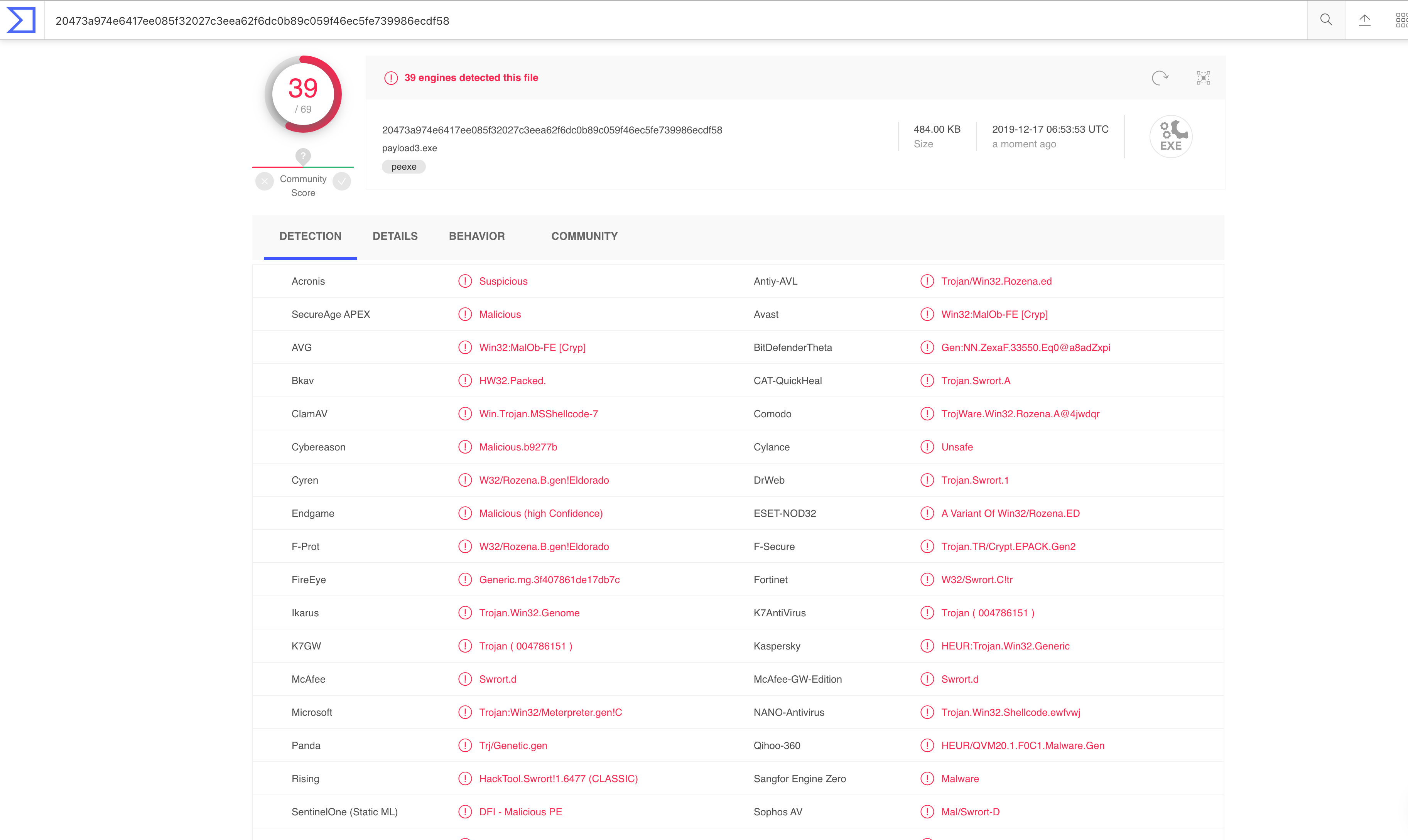Click the Sangfor Engine Zero engine name
The height and width of the screenshot is (840, 1408).
point(799,779)
